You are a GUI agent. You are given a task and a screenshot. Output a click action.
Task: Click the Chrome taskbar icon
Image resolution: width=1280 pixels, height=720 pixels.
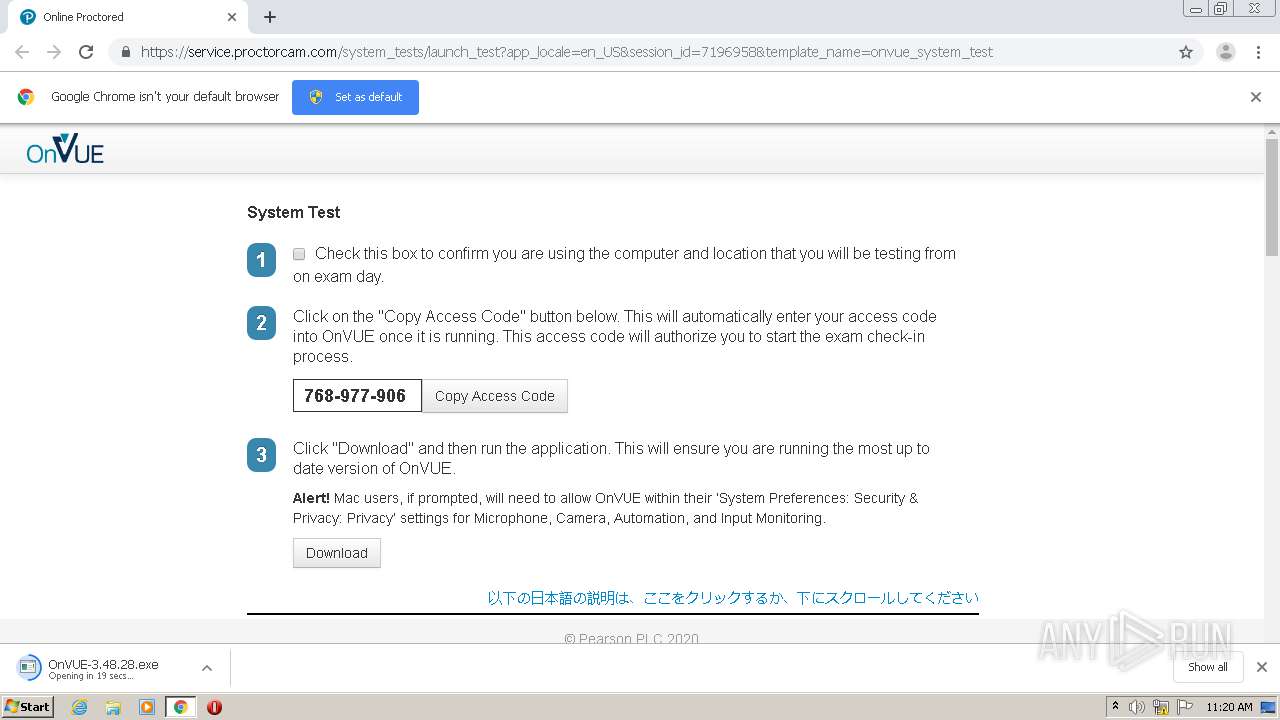(x=180, y=707)
